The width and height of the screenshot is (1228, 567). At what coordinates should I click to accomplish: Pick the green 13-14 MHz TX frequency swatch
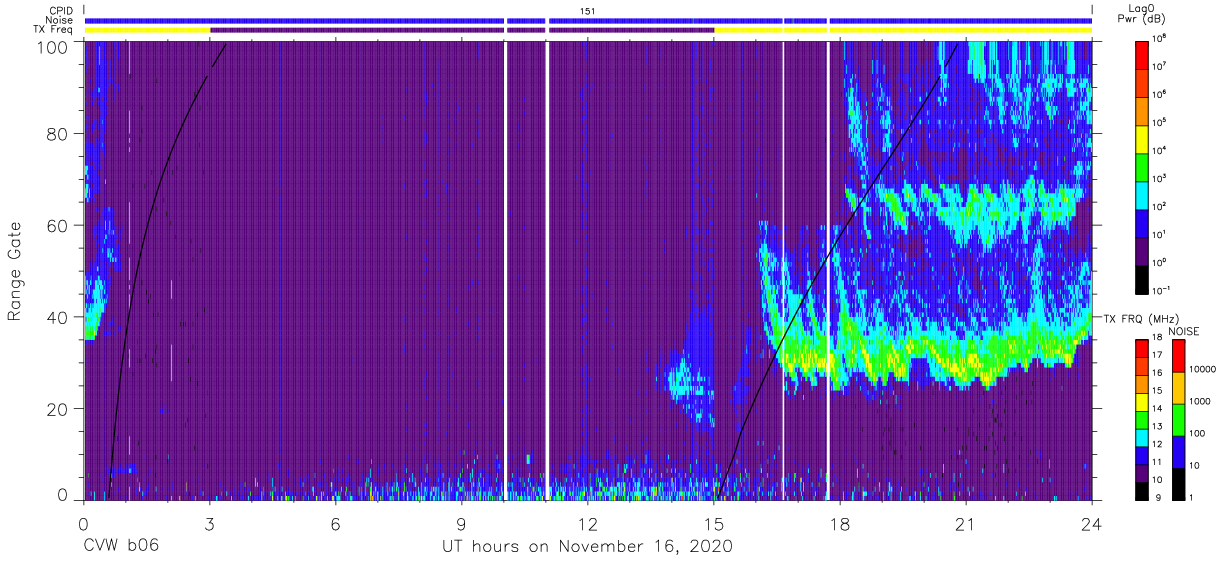click(1143, 419)
